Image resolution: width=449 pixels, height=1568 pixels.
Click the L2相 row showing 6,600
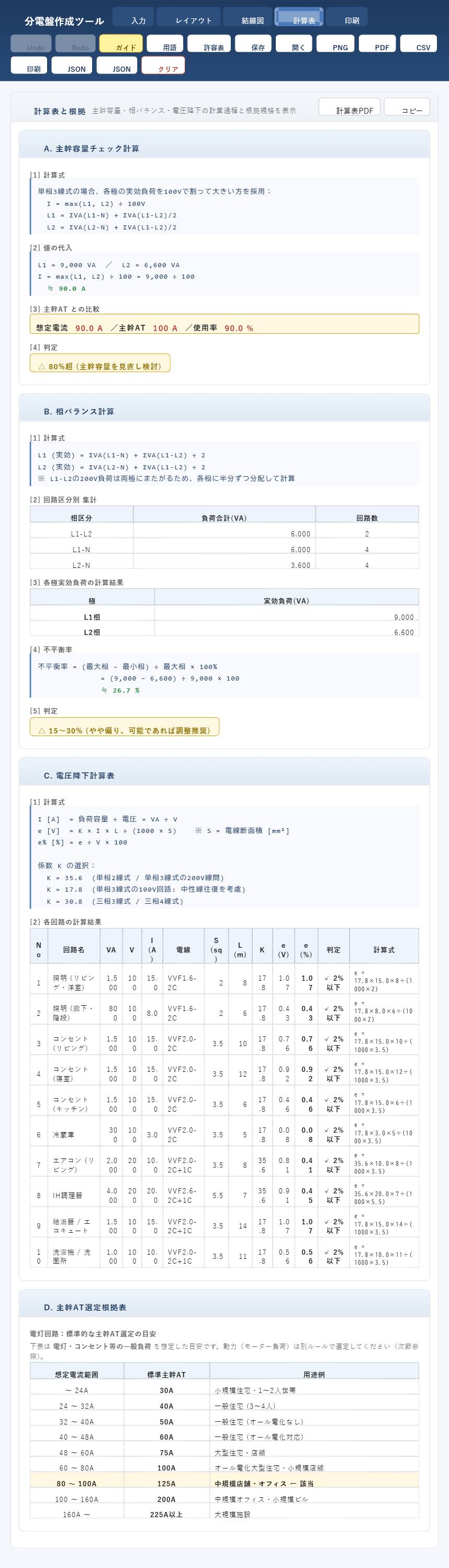[224, 629]
